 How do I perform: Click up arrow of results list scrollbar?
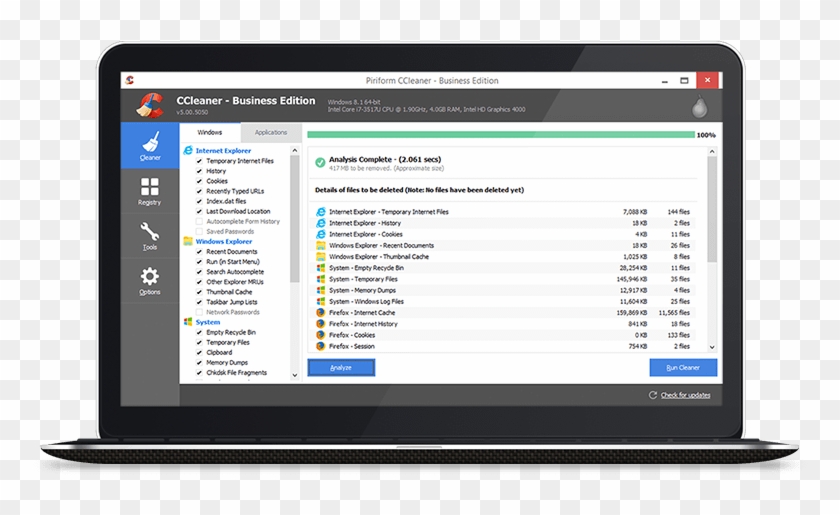pyautogui.click(x=712, y=152)
